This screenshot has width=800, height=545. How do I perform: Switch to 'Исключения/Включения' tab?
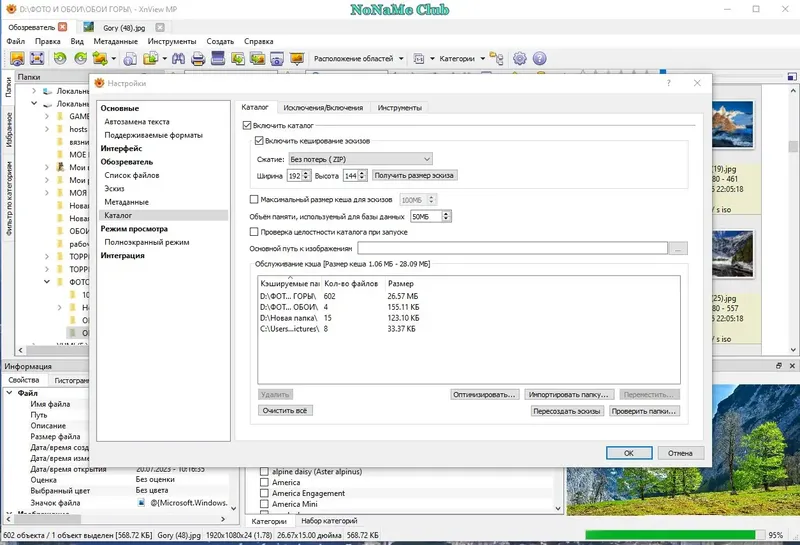[x=323, y=108]
